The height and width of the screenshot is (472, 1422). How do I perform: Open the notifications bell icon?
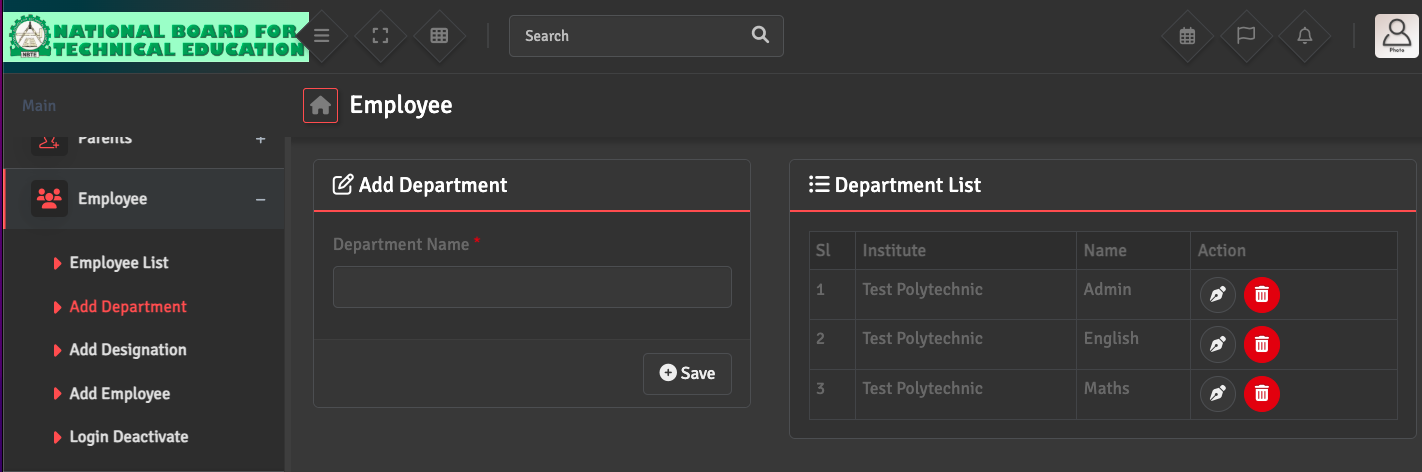tap(1305, 36)
